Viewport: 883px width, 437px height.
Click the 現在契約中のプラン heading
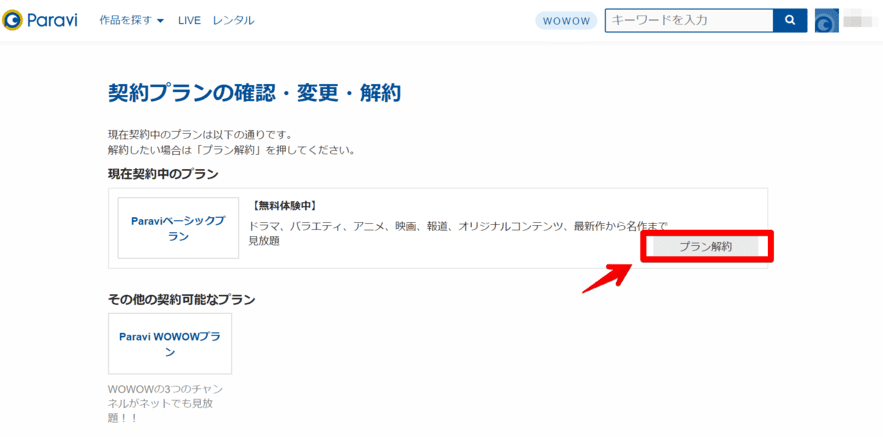[x=163, y=174]
